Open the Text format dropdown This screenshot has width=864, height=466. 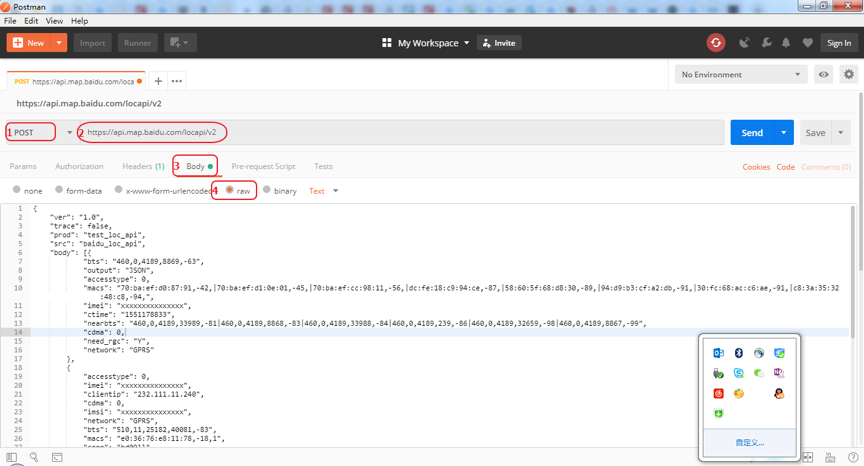pyautogui.click(x=323, y=191)
